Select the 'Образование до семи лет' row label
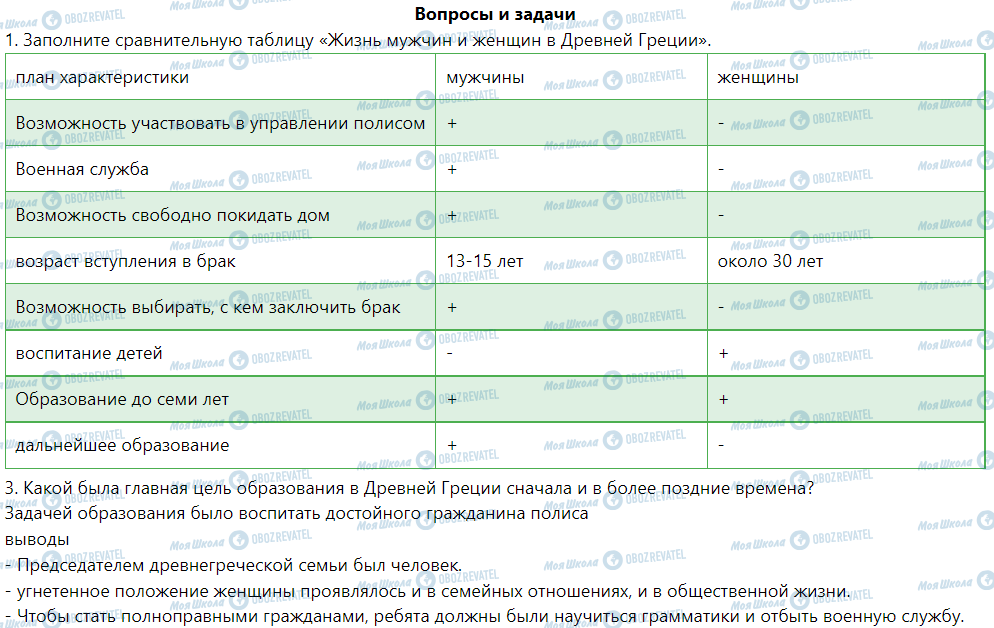Screen dimensions: 994x628 coord(122,399)
